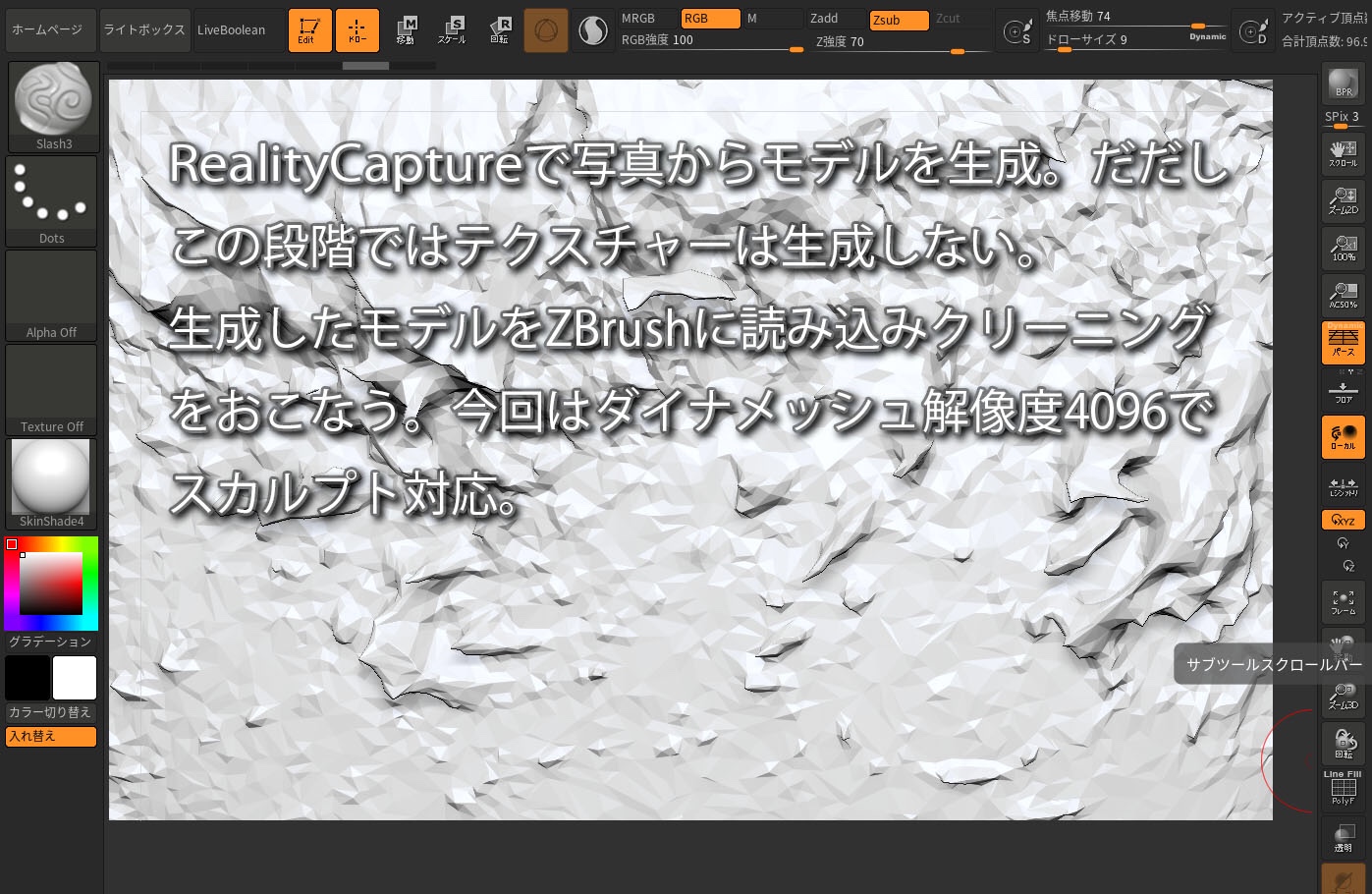The image size is (1372, 894).
Task: Click the アクティブ頂点 active points text
Action: [1324, 18]
